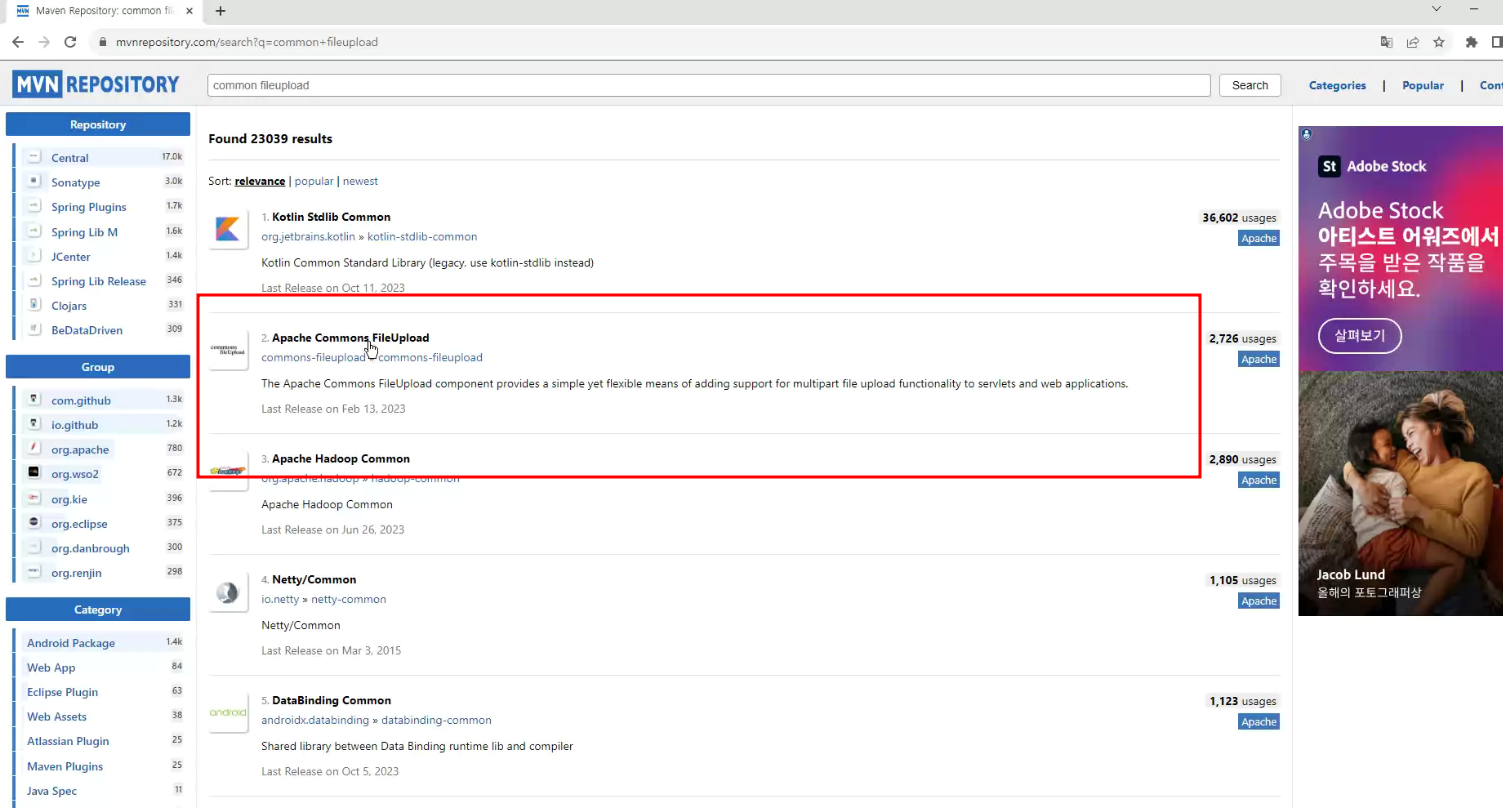Click 1,123 usages link
1503x808 pixels.
[x=1243, y=702]
